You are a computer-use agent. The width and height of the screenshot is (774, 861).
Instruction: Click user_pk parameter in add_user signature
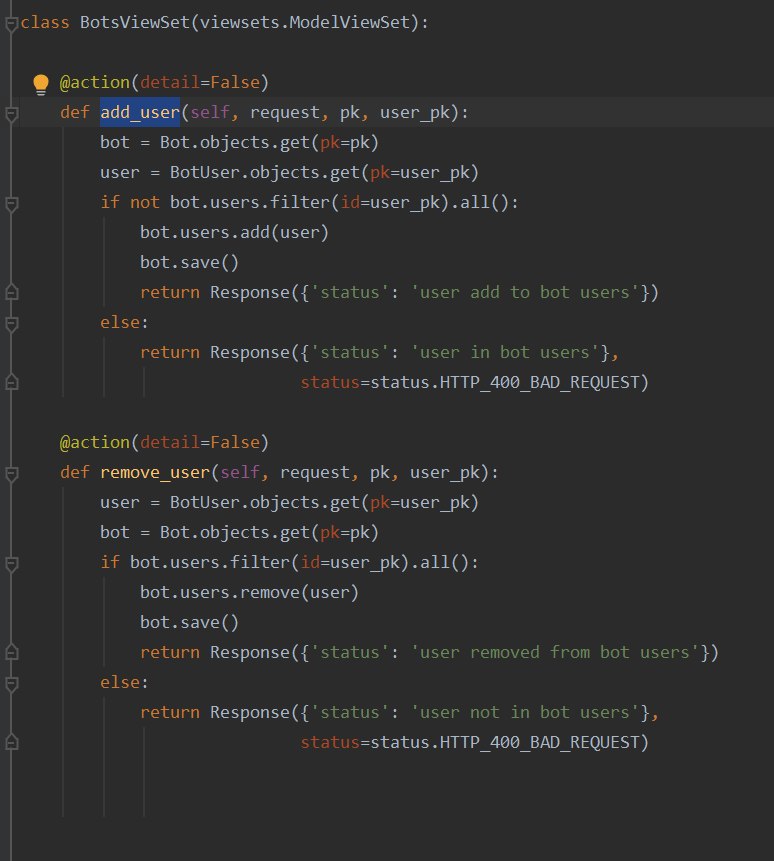coord(415,113)
